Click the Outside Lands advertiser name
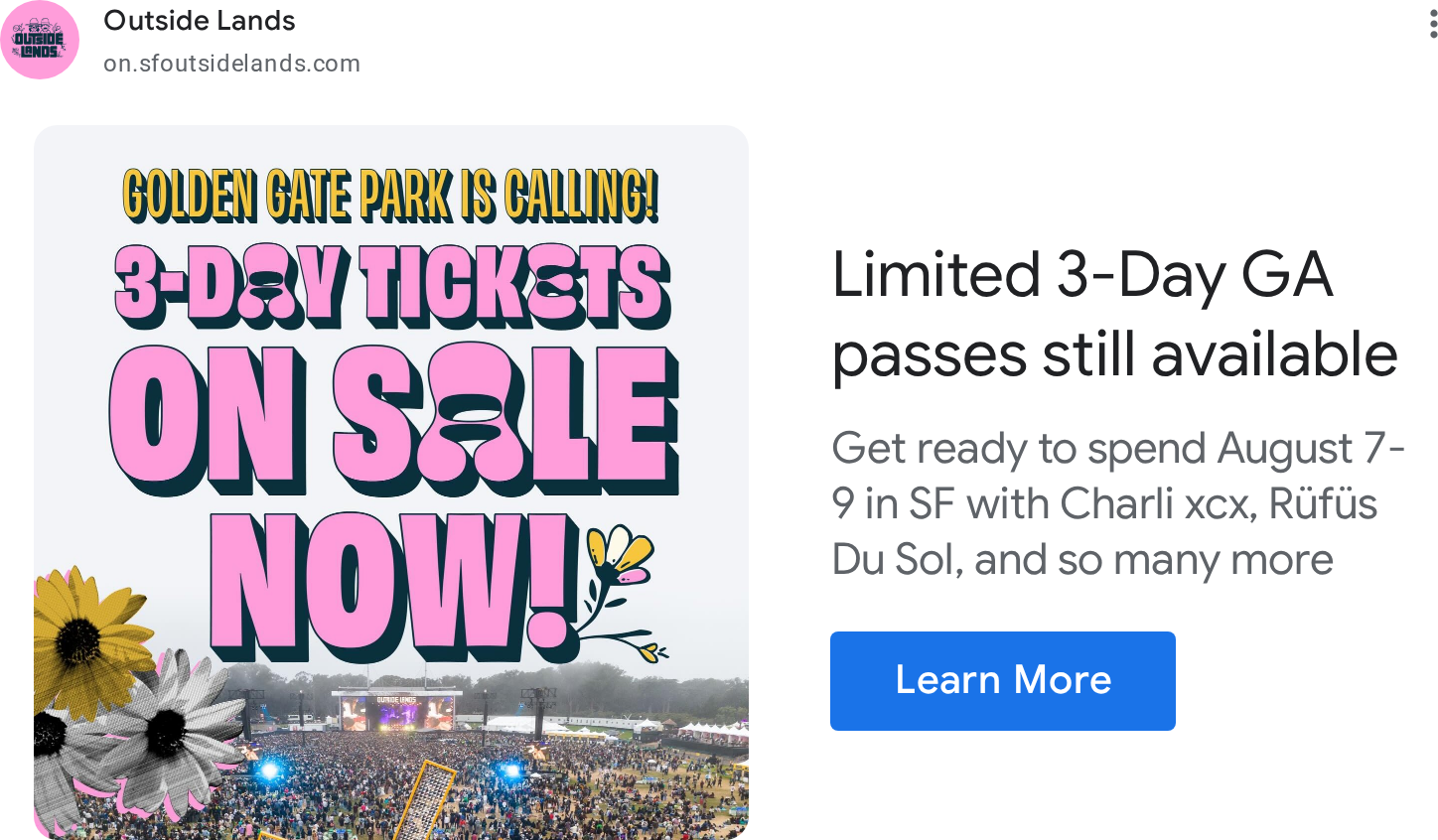1438x840 pixels. click(200, 21)
